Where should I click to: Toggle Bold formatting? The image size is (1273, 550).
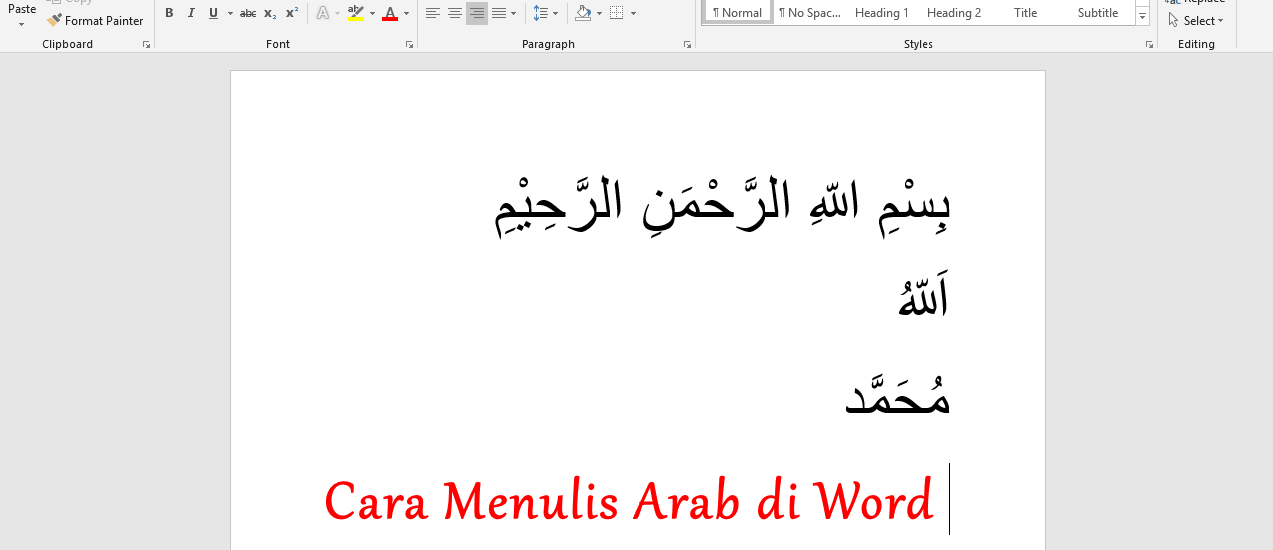click(x=169, y=13)
